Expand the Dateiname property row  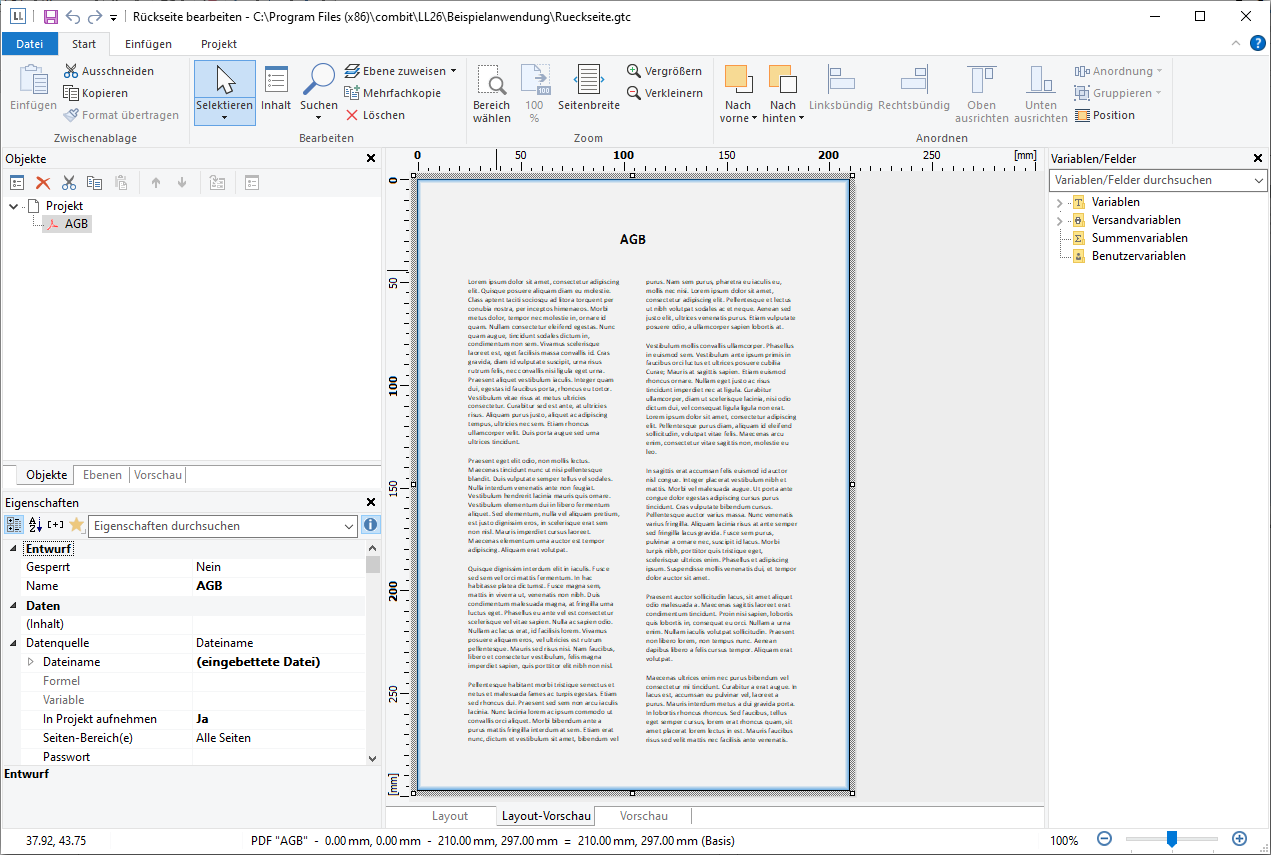click(x=30, y=662)
